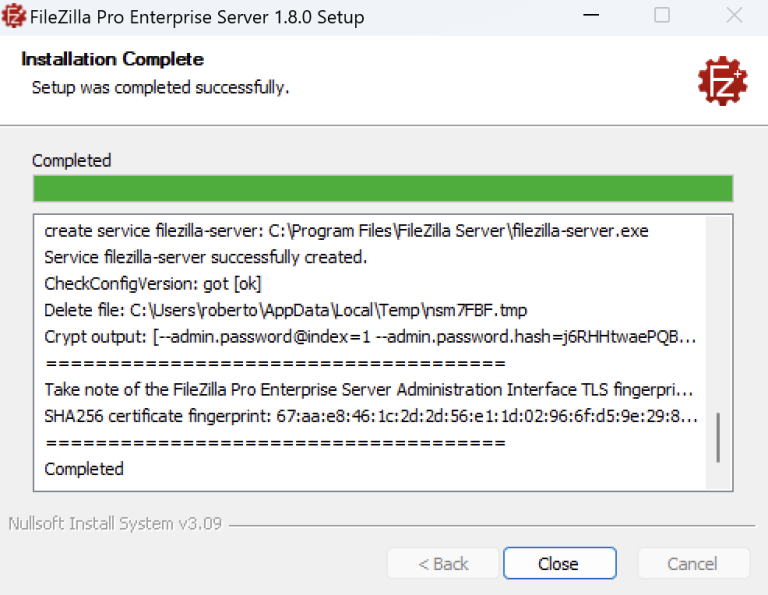Click the large red FileZilla gear logo
768x595 pixels.
(722, 81)
